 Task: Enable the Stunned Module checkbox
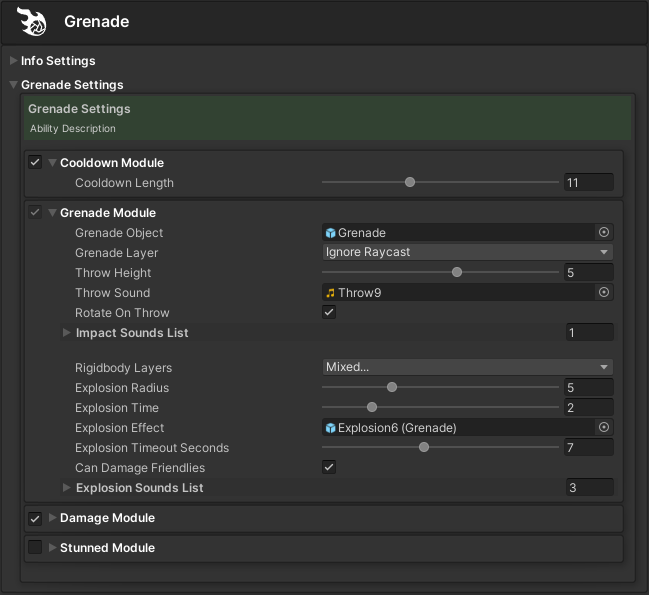(35, 548)
